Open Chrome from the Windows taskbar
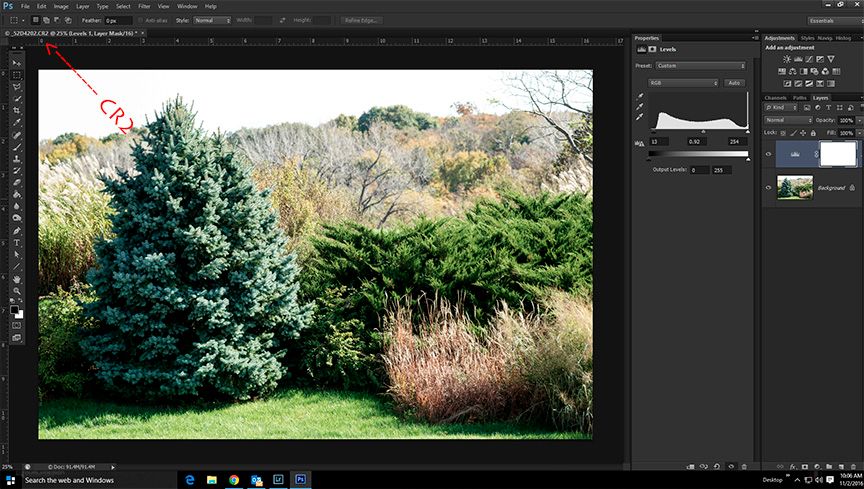The image size is (864, 489). click(x=233, y=480)
